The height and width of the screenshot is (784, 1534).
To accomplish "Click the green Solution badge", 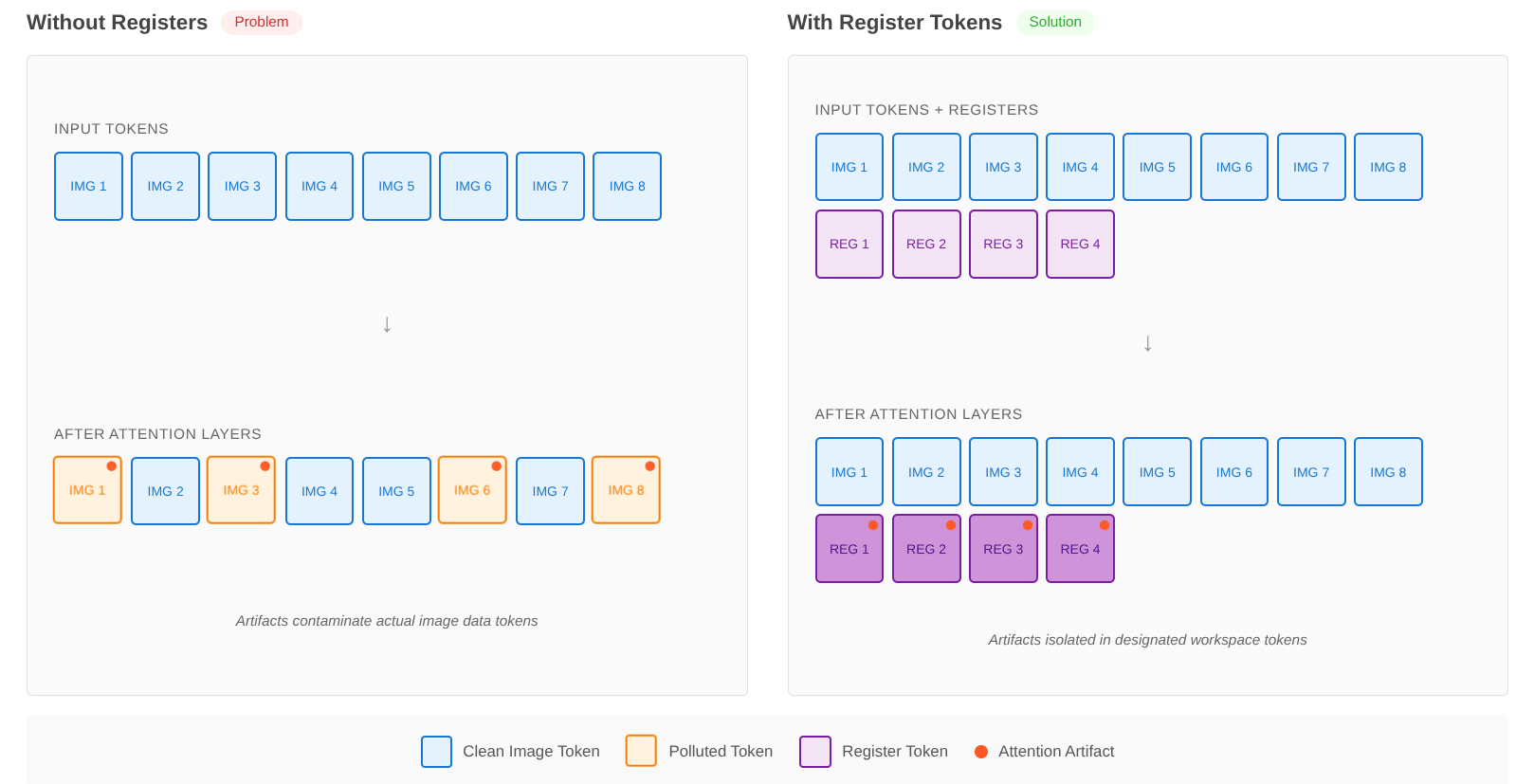I will (1055, 23).
